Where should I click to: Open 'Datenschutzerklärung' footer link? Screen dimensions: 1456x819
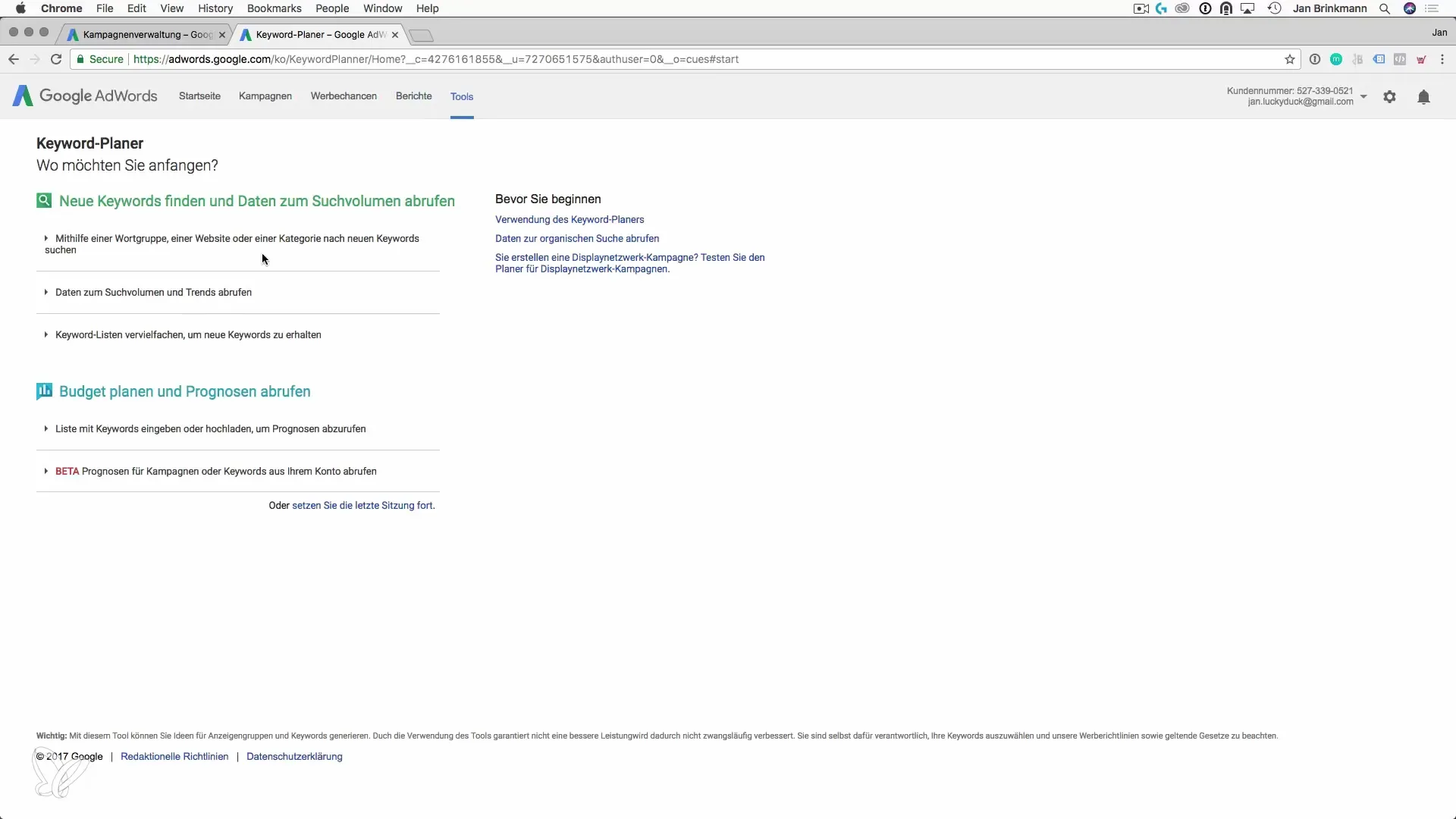pyautogui.click(x=294, y=756)
